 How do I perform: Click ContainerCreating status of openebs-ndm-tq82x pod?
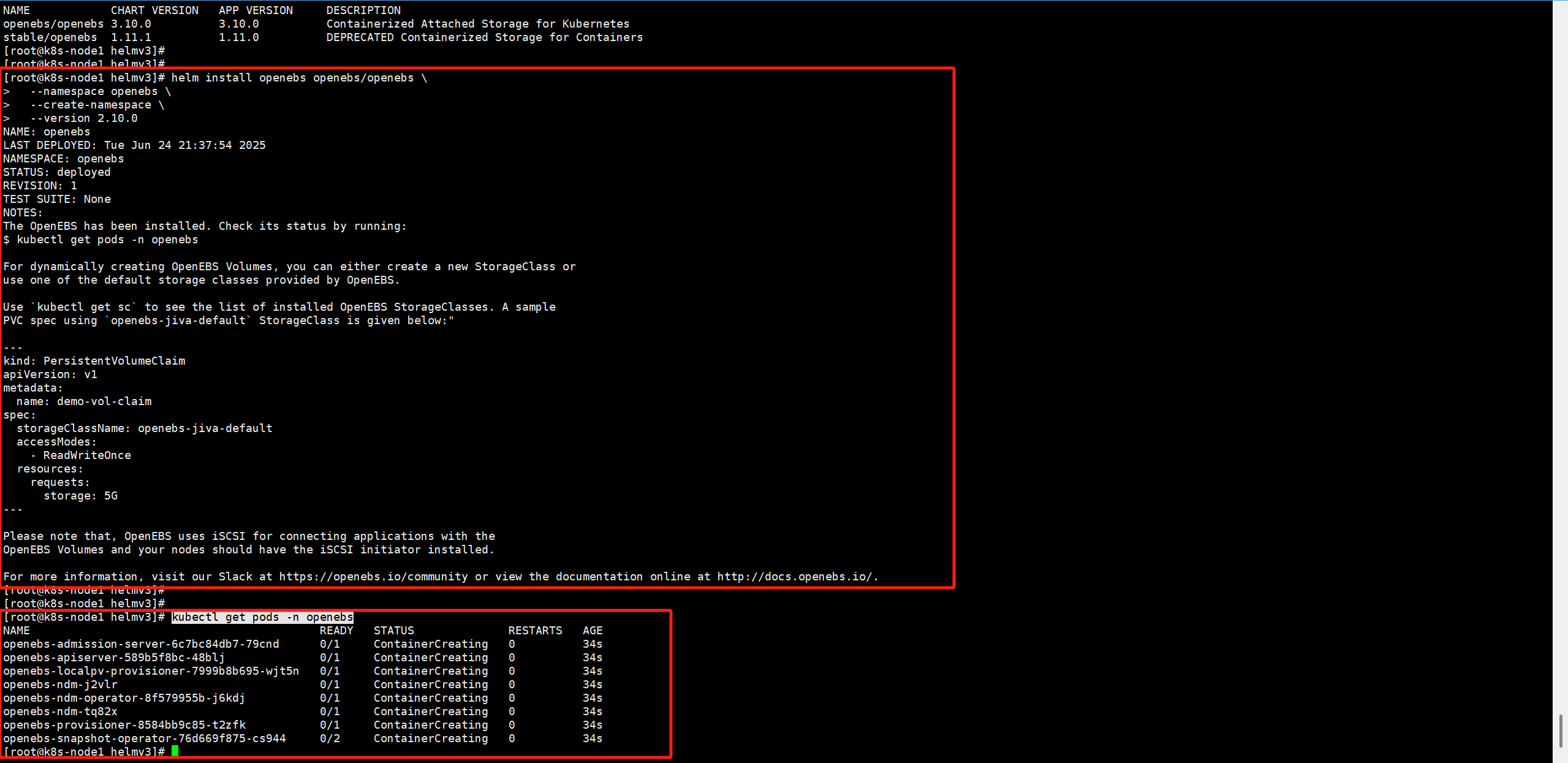pos(431,712)
